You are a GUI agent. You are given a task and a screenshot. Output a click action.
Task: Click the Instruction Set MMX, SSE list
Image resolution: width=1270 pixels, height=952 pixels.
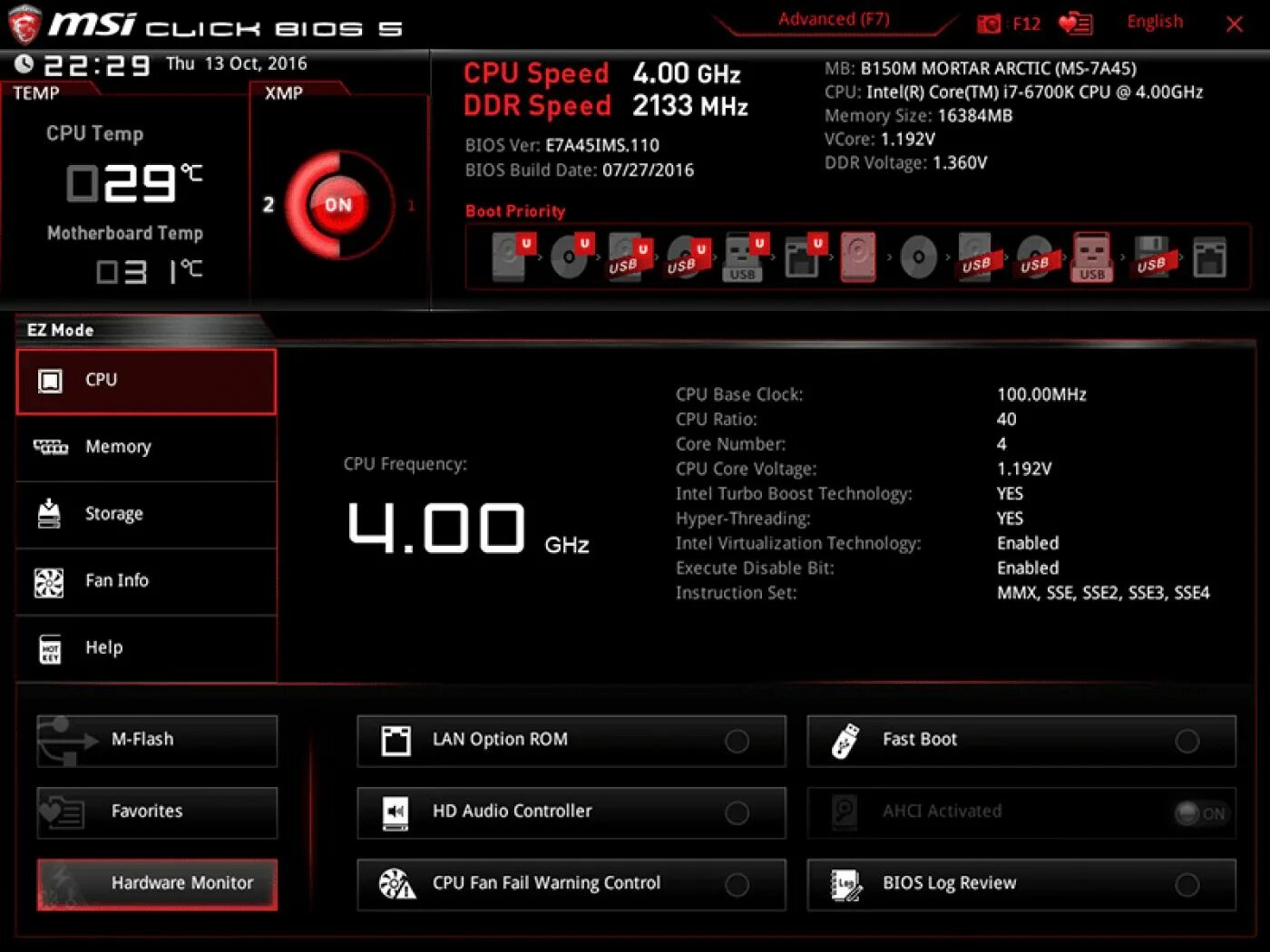(1103, 593)
